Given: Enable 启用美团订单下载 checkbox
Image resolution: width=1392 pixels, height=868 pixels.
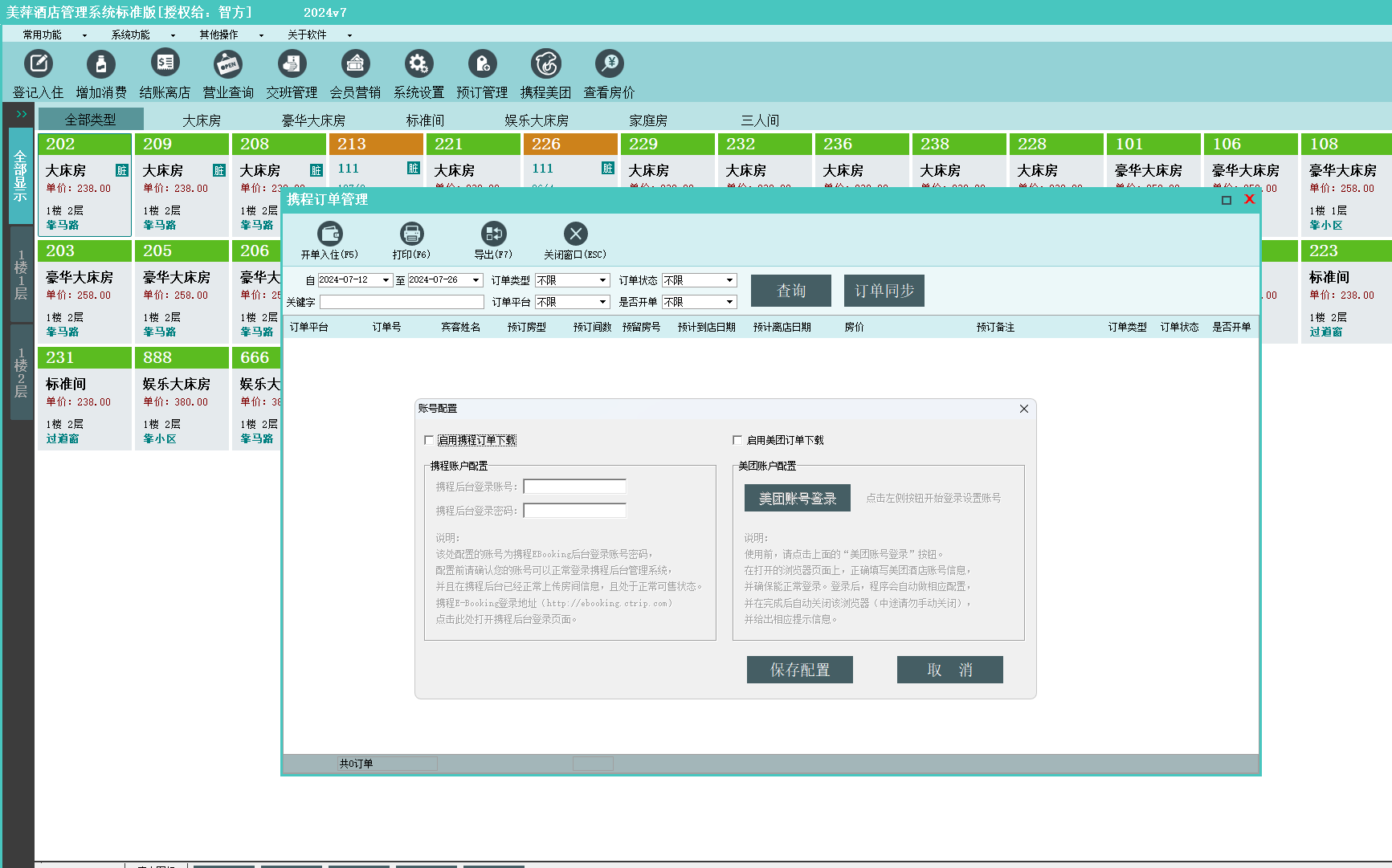Looking at the screenshot, I should point(737,440).
